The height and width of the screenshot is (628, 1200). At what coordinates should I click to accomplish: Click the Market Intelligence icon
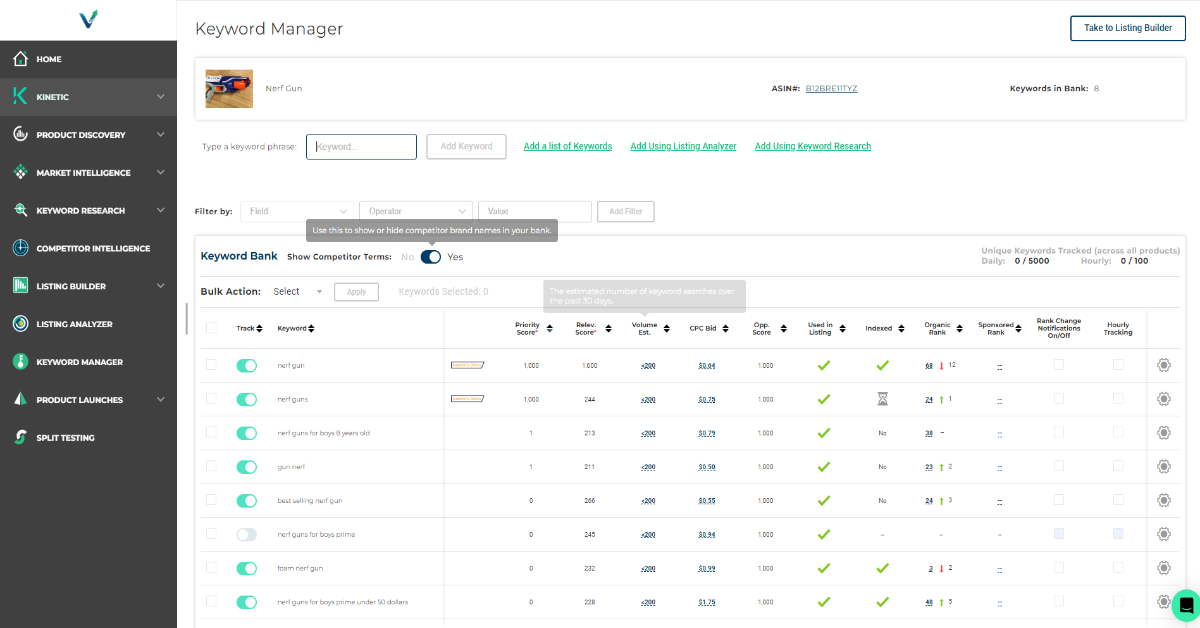coord(20,173)
